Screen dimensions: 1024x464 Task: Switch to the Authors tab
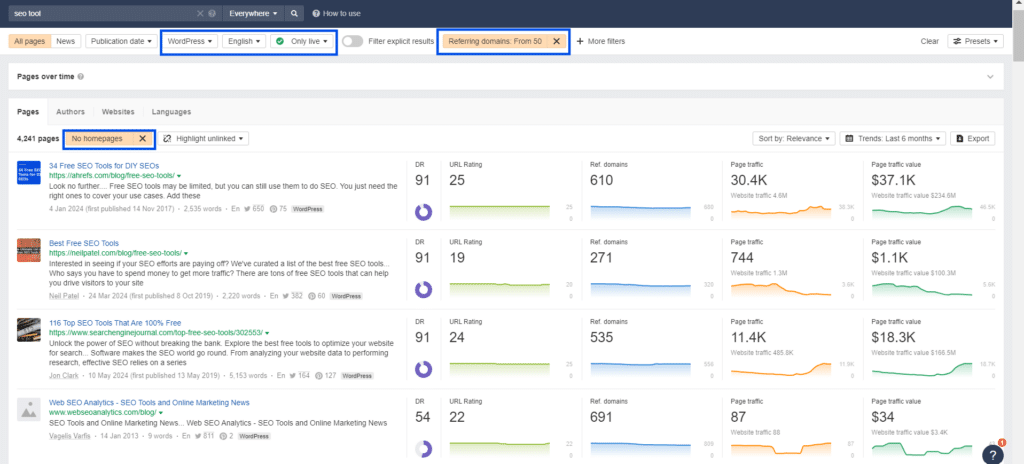71,112
